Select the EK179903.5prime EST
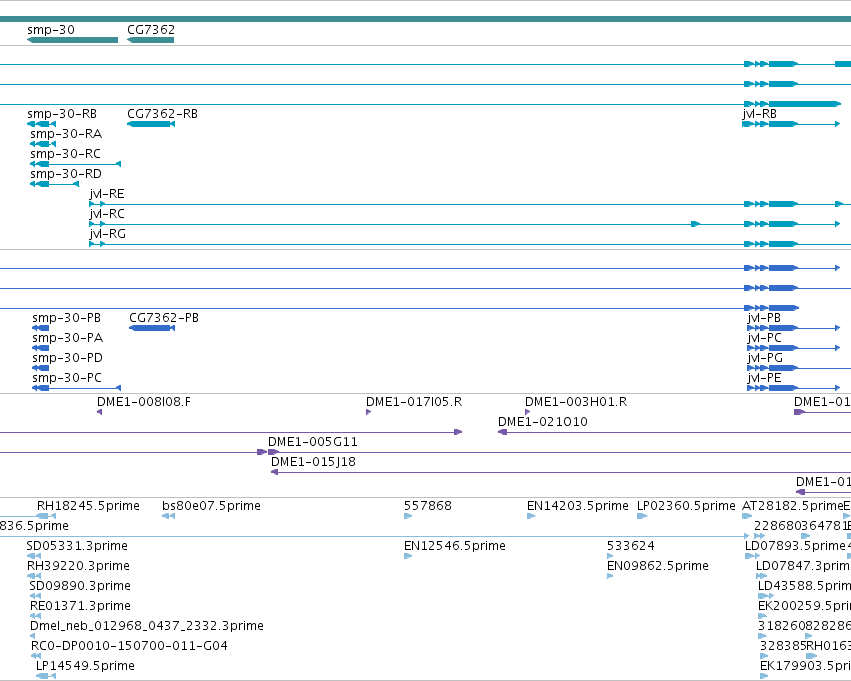851x681 pixels. [x=764, y=676]
